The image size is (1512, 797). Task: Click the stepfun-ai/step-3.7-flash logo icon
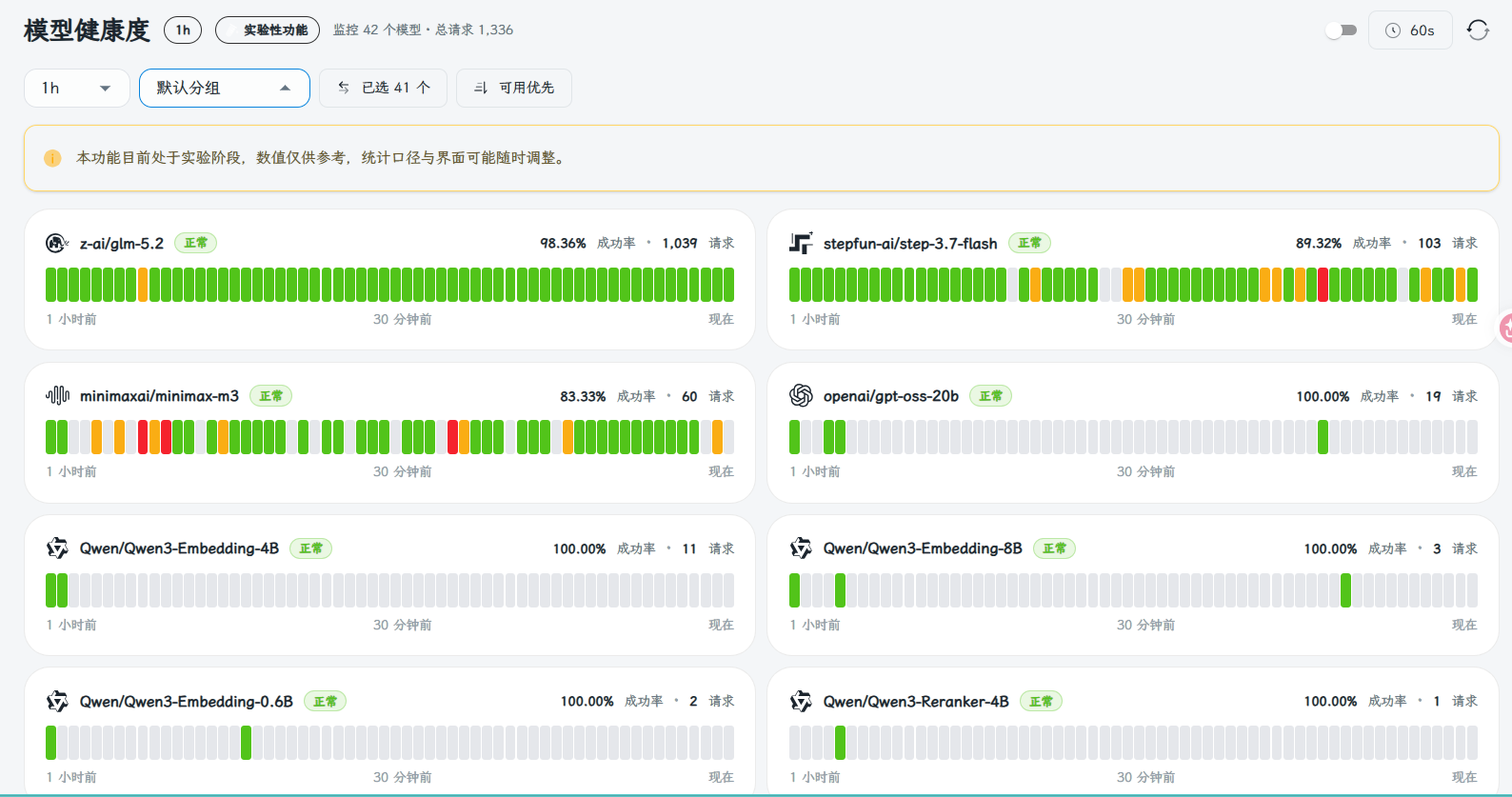point(801,243)
